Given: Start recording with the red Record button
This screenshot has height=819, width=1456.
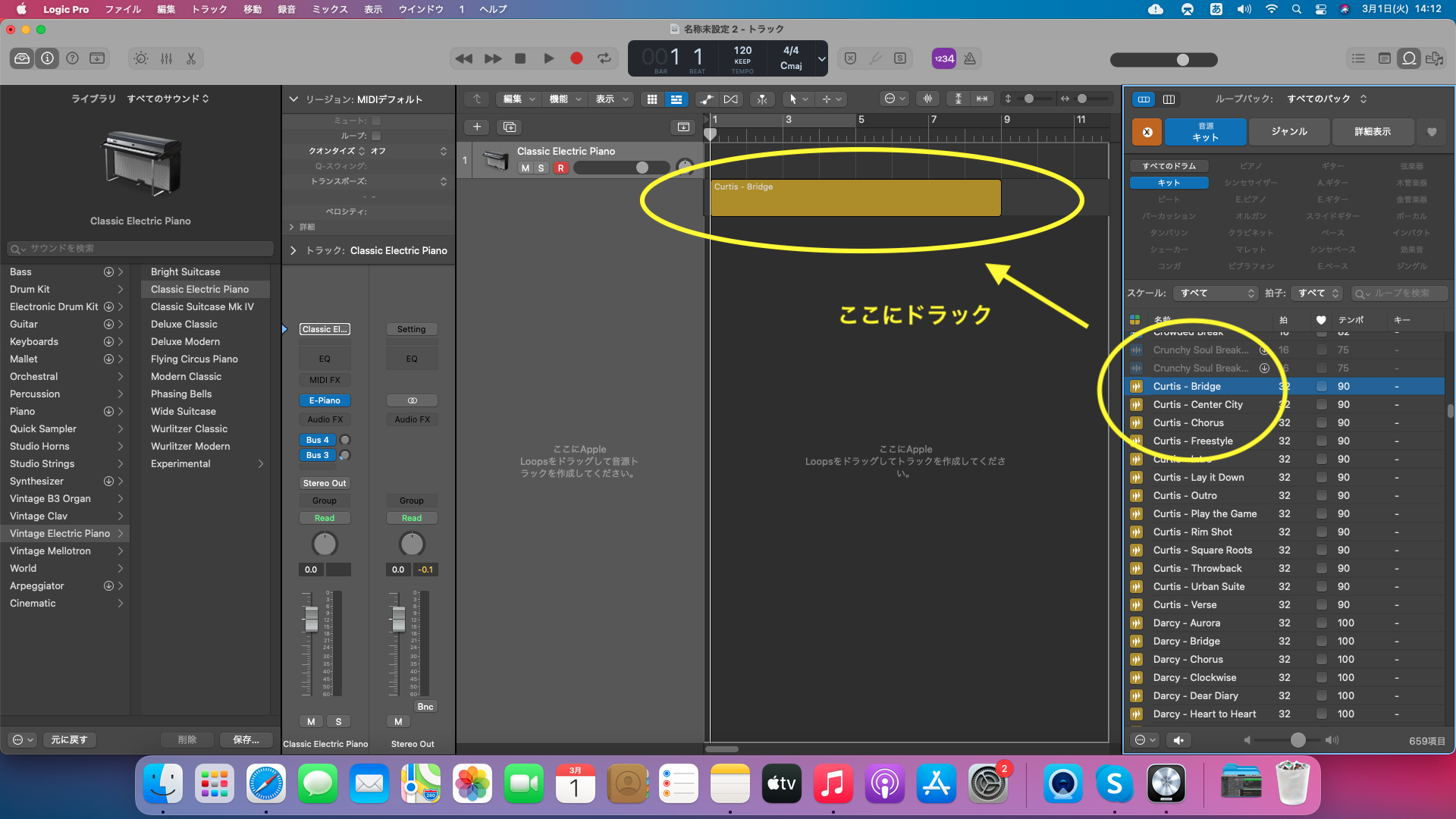Looking at the screenshot, I should click(x=576, y=58).
